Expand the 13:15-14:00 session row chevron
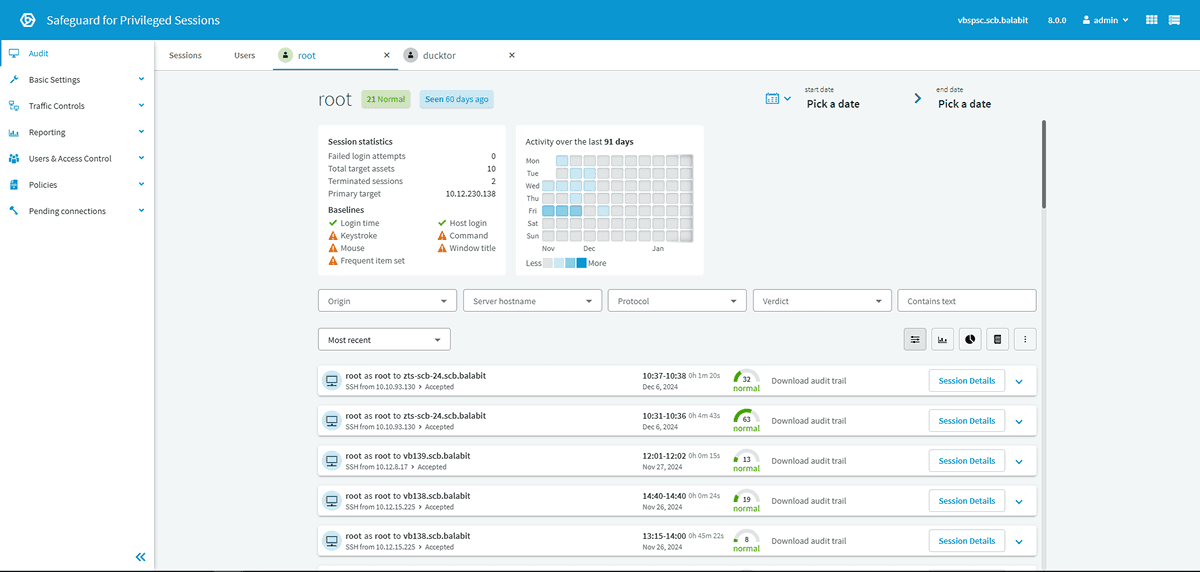This screenshot has height=572, width=1200. coord(1019,541)
